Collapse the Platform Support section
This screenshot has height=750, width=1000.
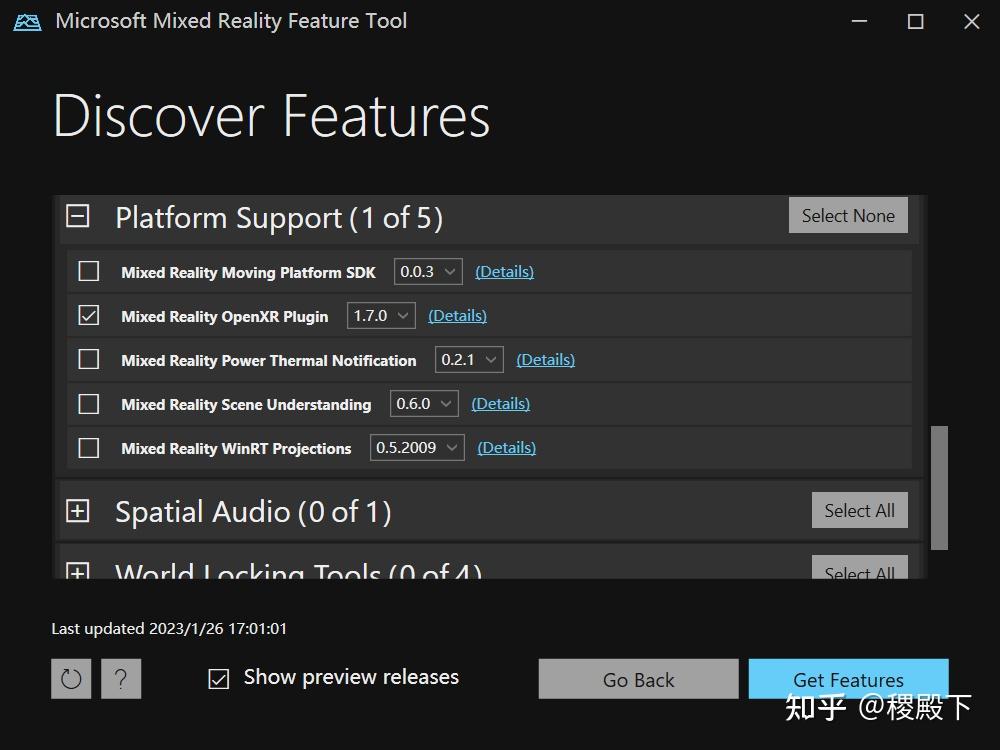tap(77, 216)
